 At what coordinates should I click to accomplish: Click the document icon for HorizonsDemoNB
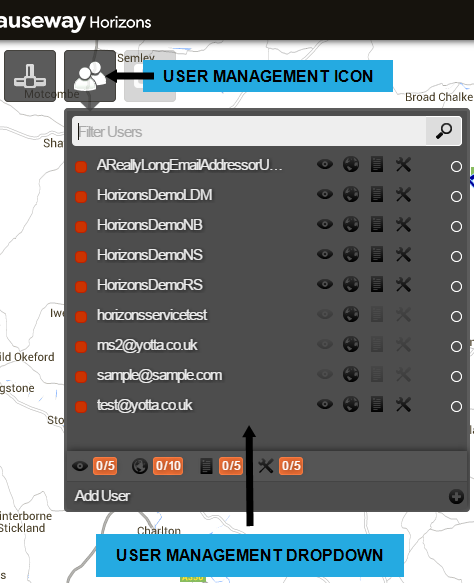[377, 225]
